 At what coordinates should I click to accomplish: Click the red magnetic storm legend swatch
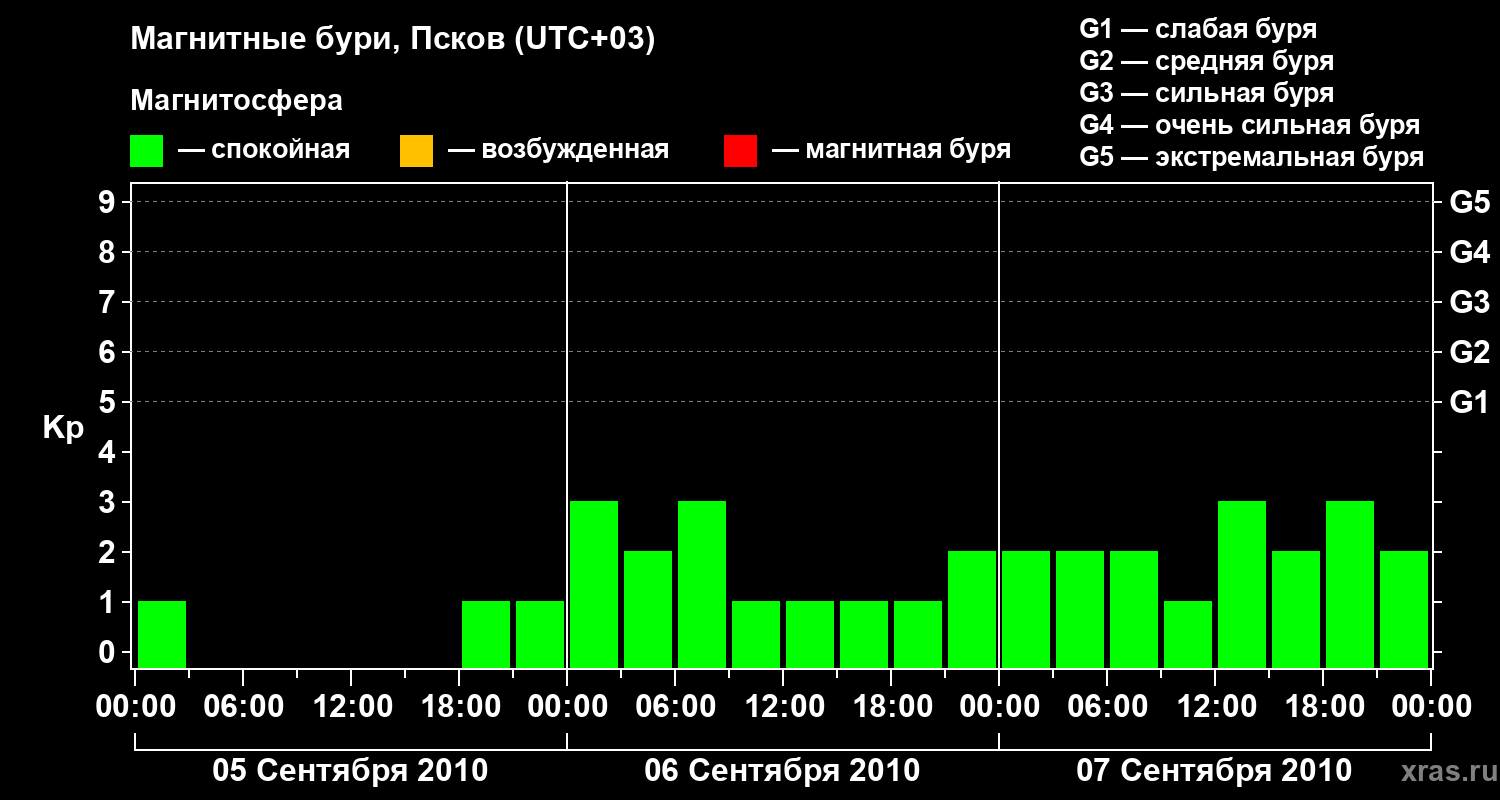pyautogui.click(x=740, y=151)
